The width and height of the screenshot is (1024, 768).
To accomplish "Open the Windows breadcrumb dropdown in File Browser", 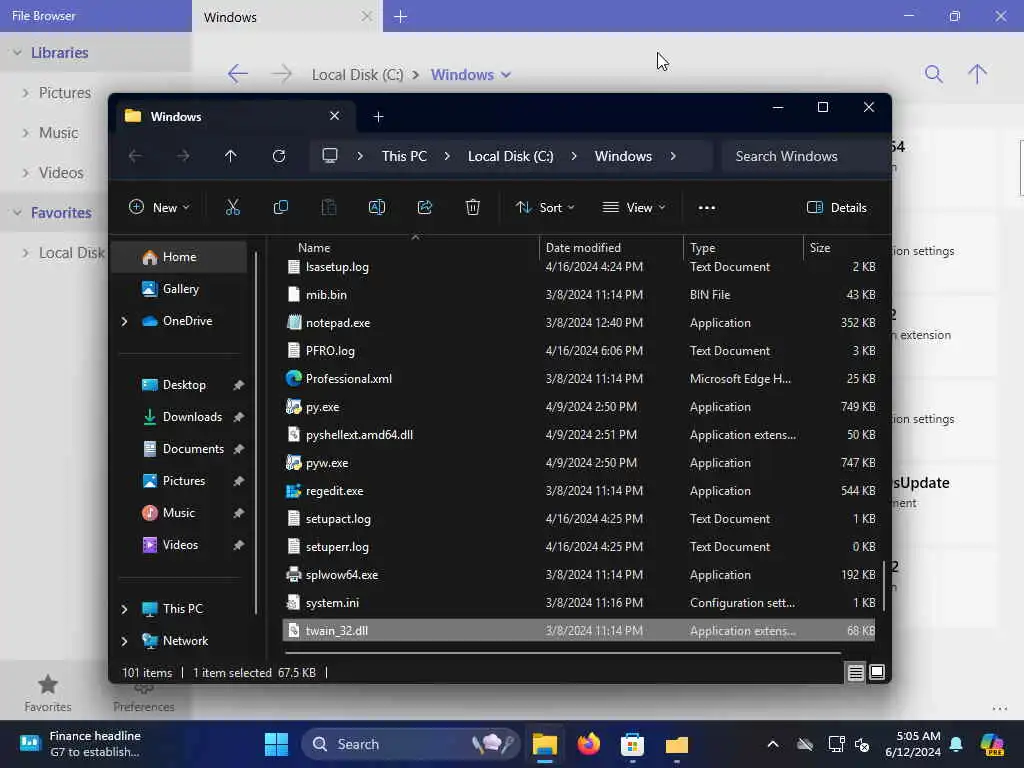I will pyautogui.click(x=505, y=74).
